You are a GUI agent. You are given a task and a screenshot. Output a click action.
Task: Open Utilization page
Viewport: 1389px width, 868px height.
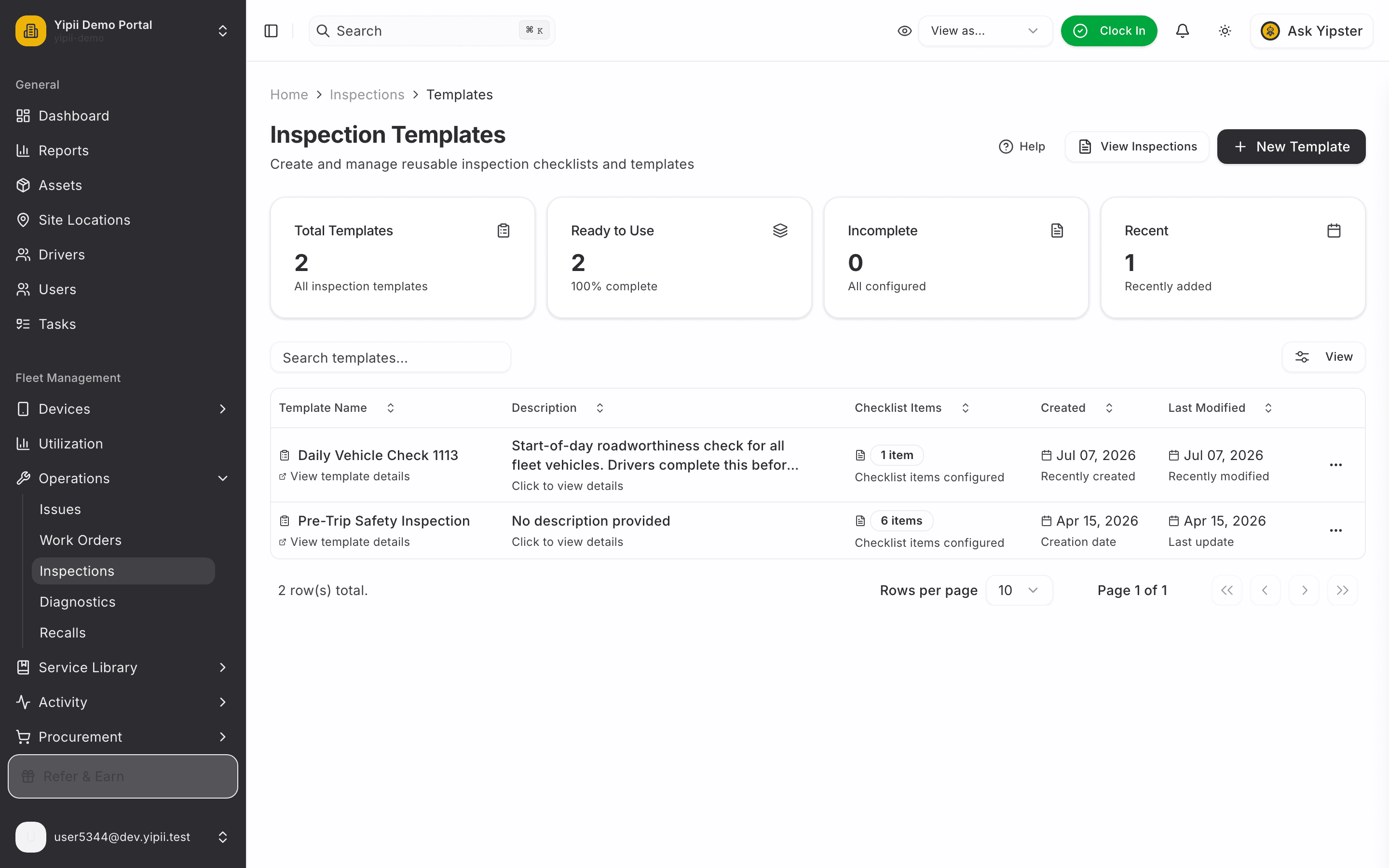(x=123, y=444)
